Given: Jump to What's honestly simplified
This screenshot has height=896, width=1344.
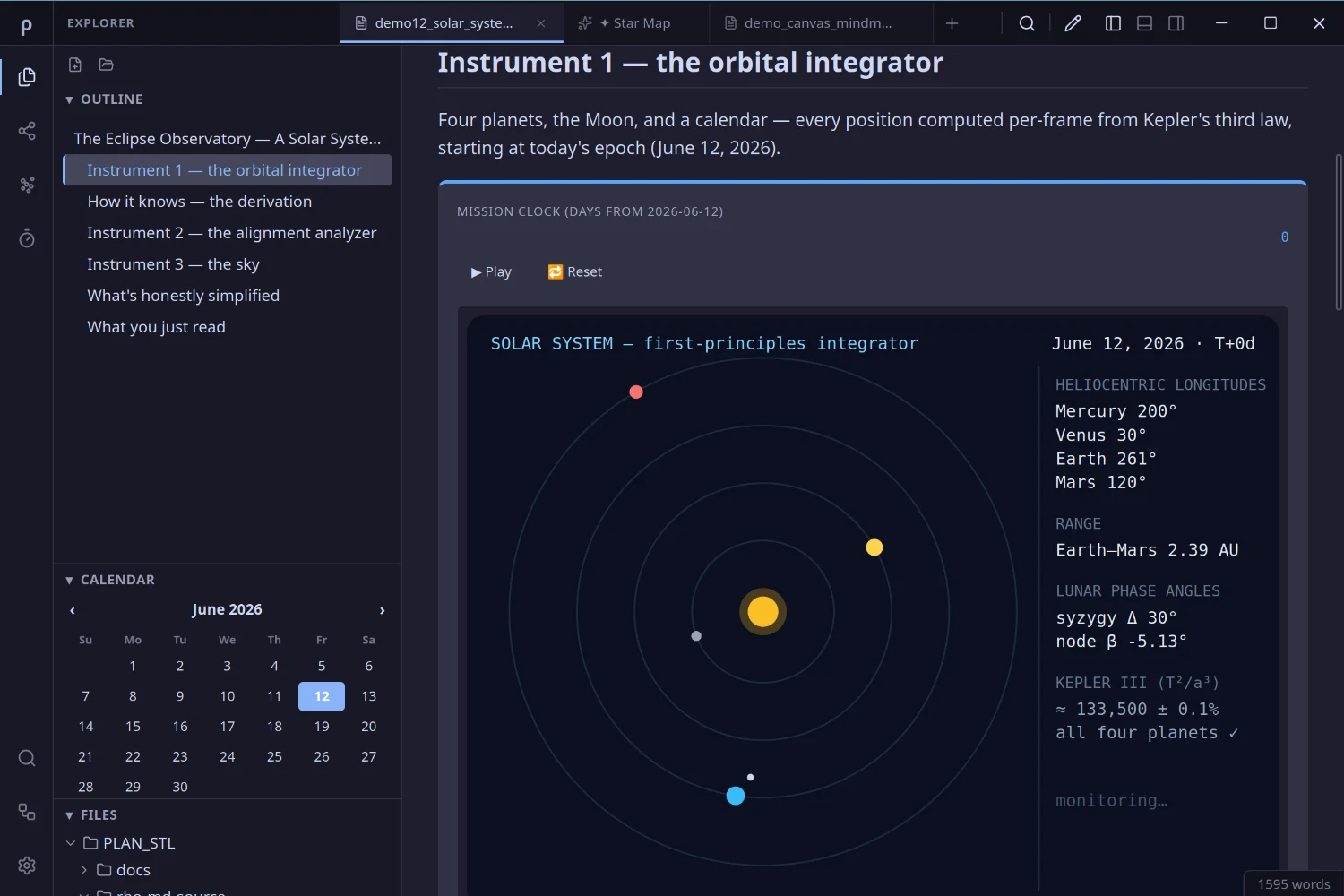Looking at the screenshot, I should click(228, 296).
